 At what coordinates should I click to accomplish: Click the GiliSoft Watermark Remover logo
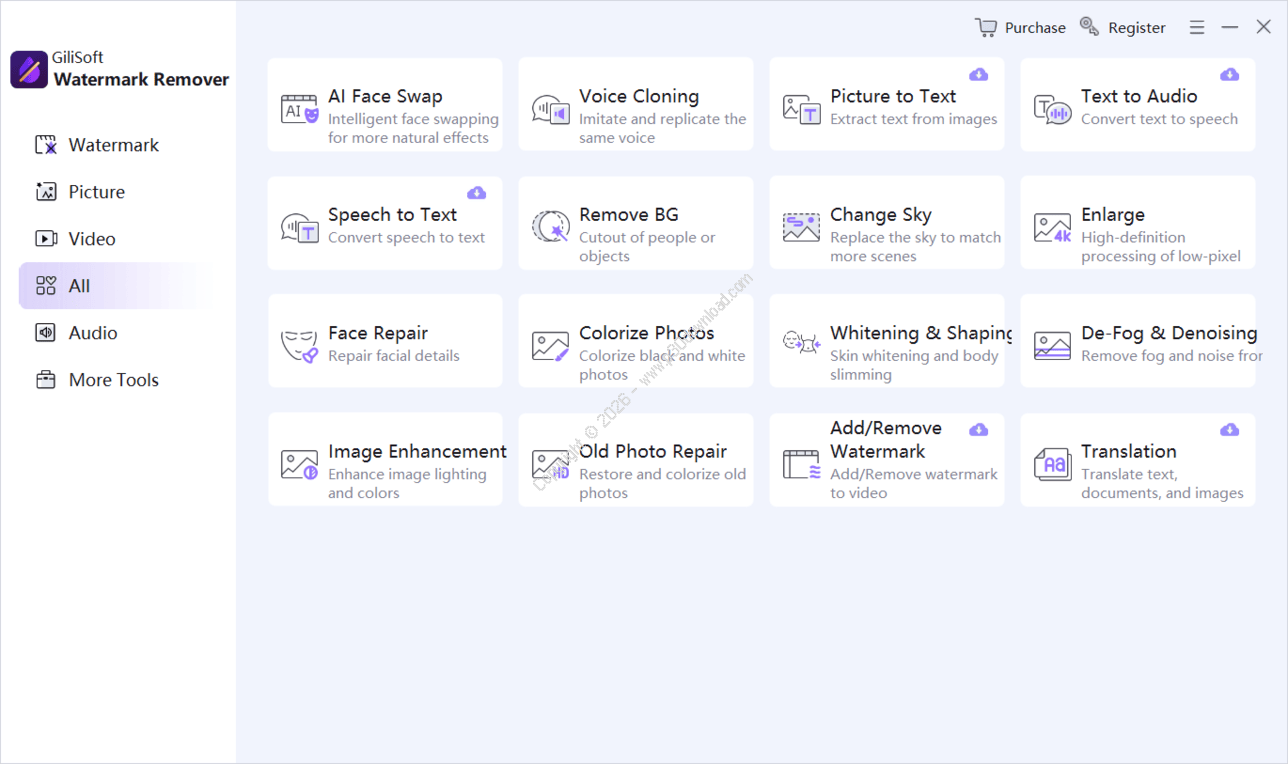pos(29,70)
